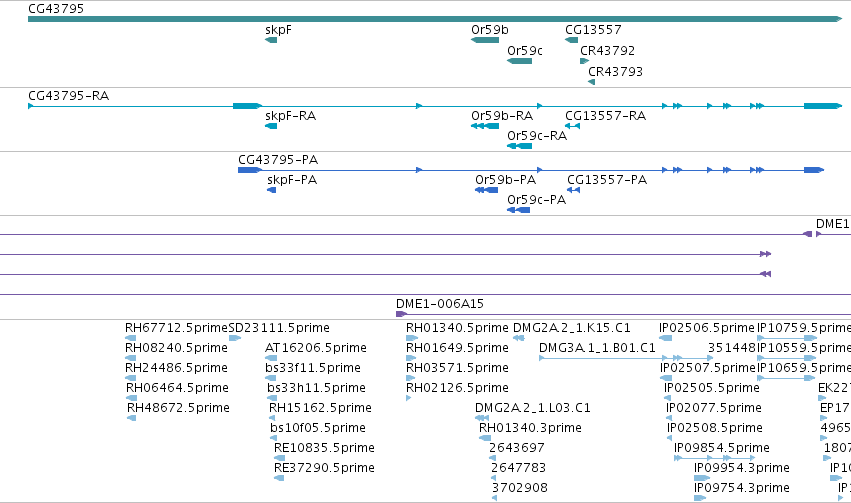The image size is (851, 503).
Task: Open the bs33f11.5prime EST label
Action: point(313,368)
